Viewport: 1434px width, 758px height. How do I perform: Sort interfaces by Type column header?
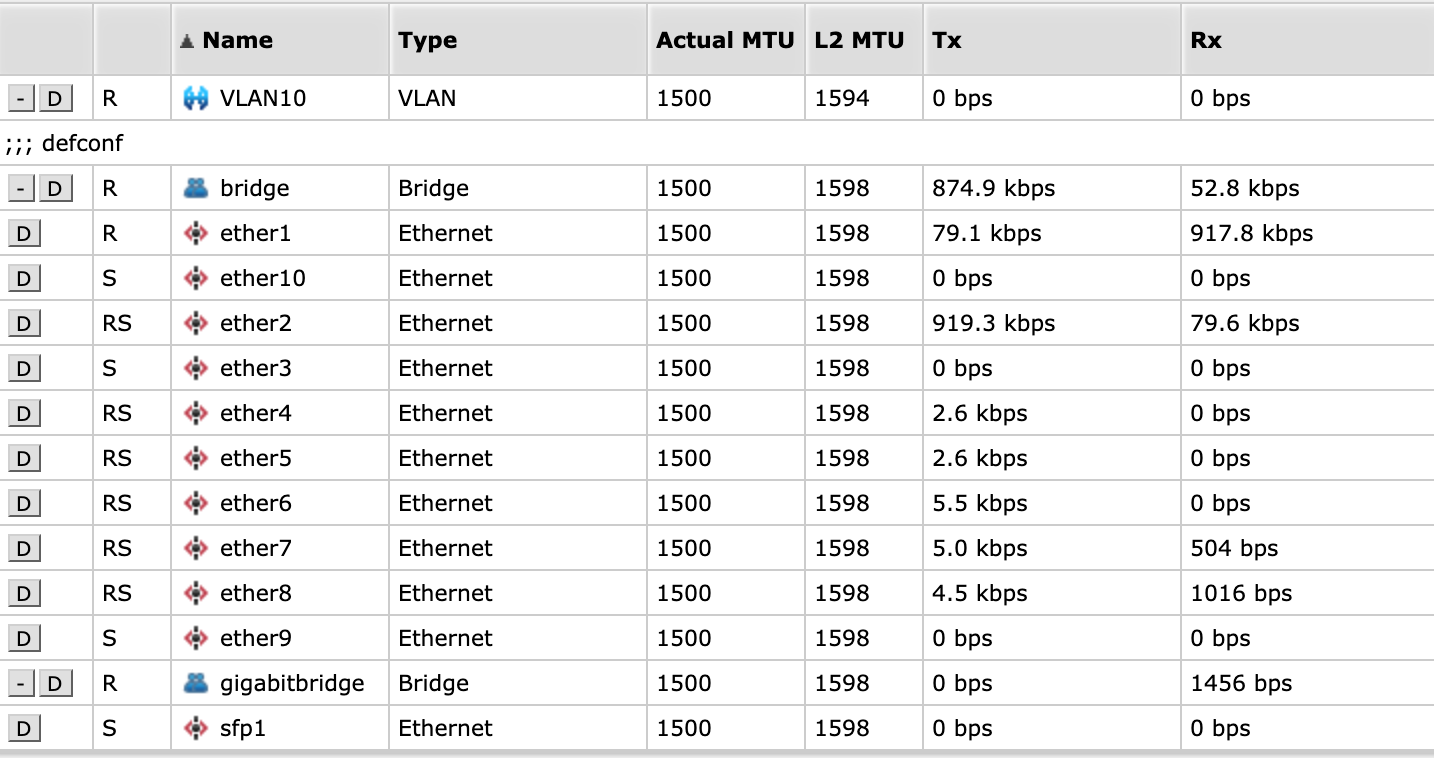pos(427,40)
